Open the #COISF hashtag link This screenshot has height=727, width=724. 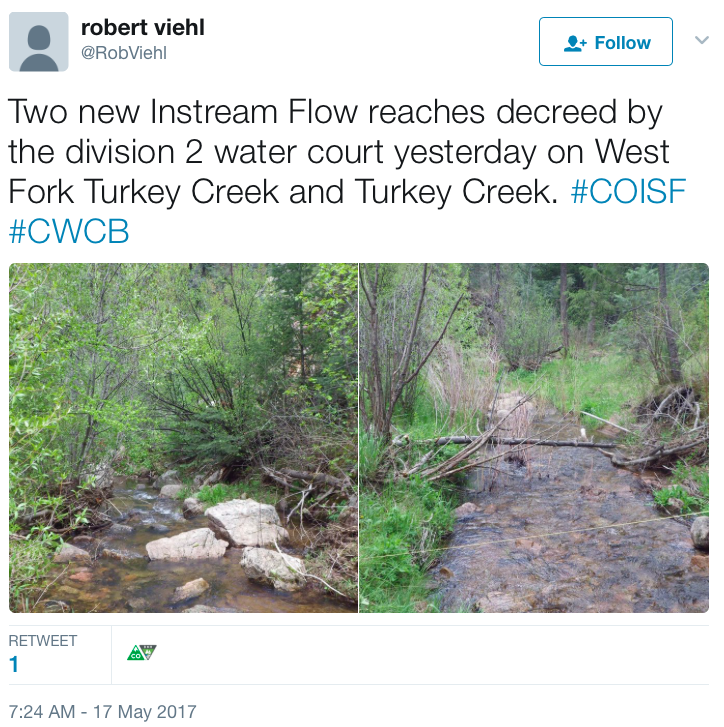coord(628,191)
